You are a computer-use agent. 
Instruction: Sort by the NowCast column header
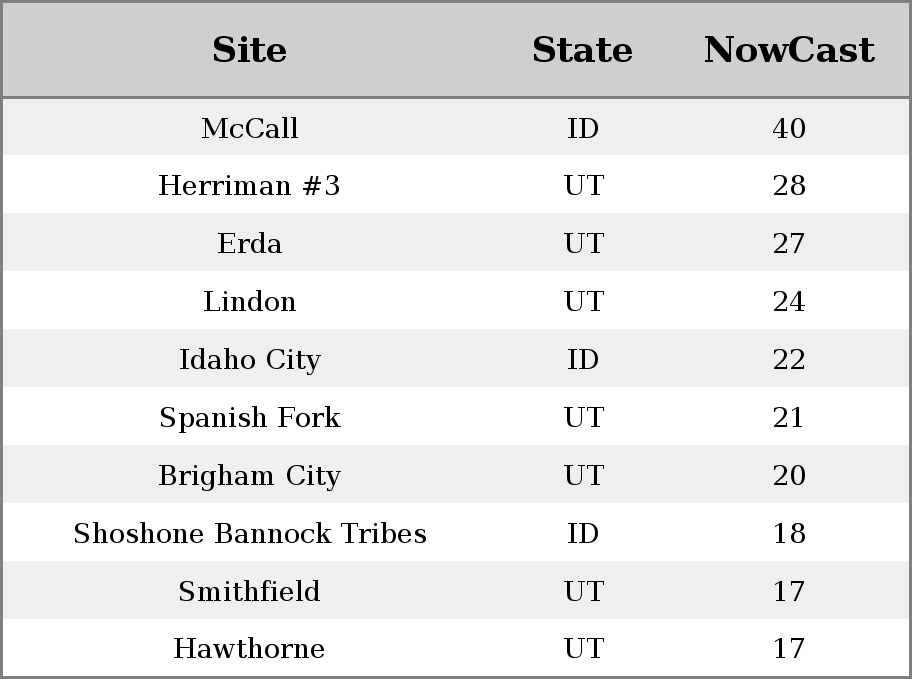[x=789, y=50]
